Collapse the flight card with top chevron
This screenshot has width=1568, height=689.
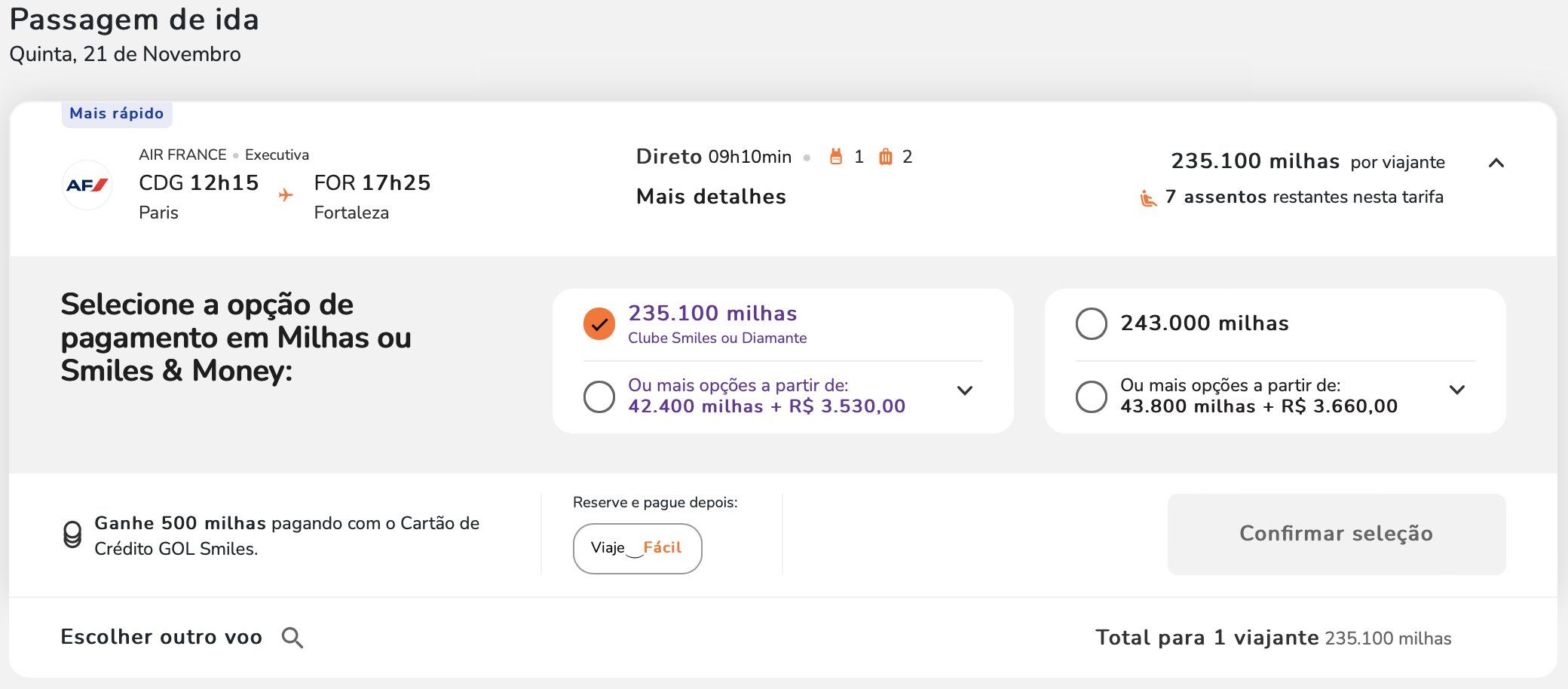[1496, 163]
